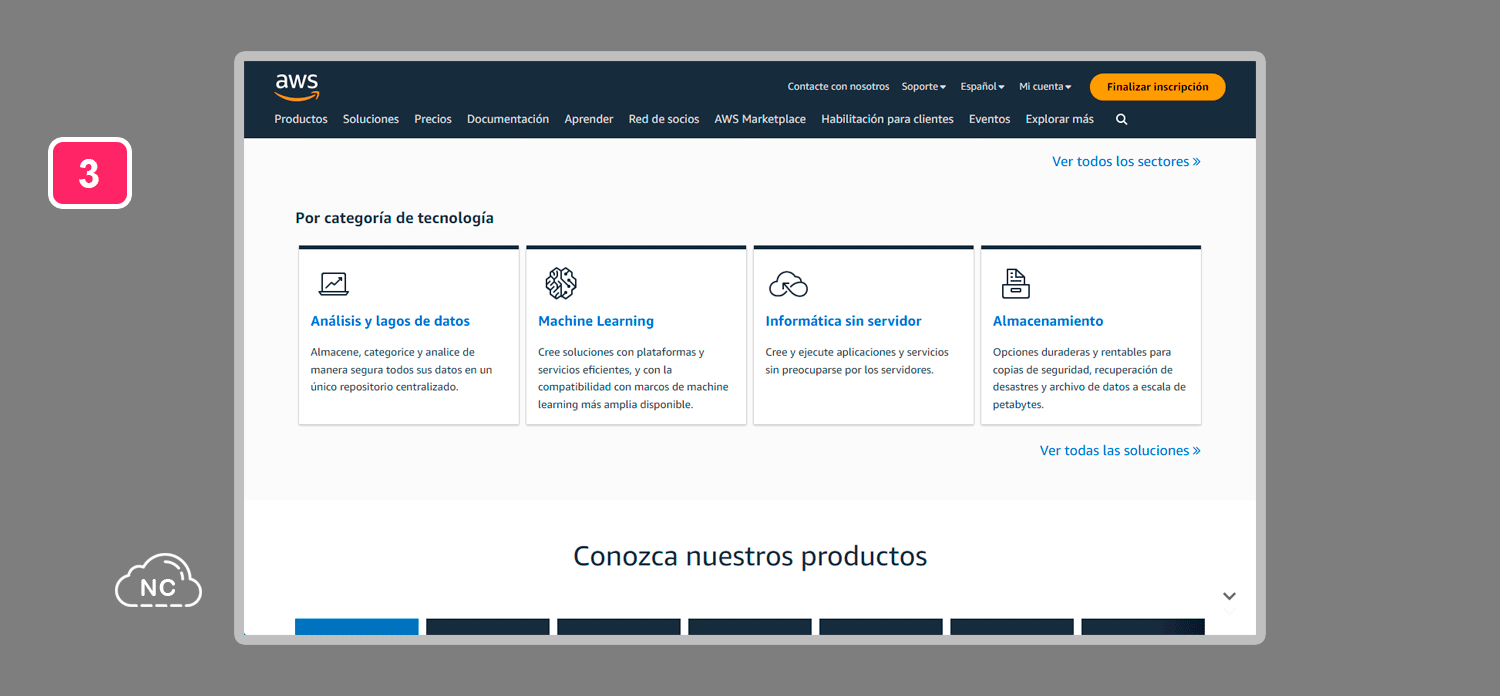Open the Español language dropdown
Image resolution: width=1500 pixels, height=696 pixels.
coord(982,87)
